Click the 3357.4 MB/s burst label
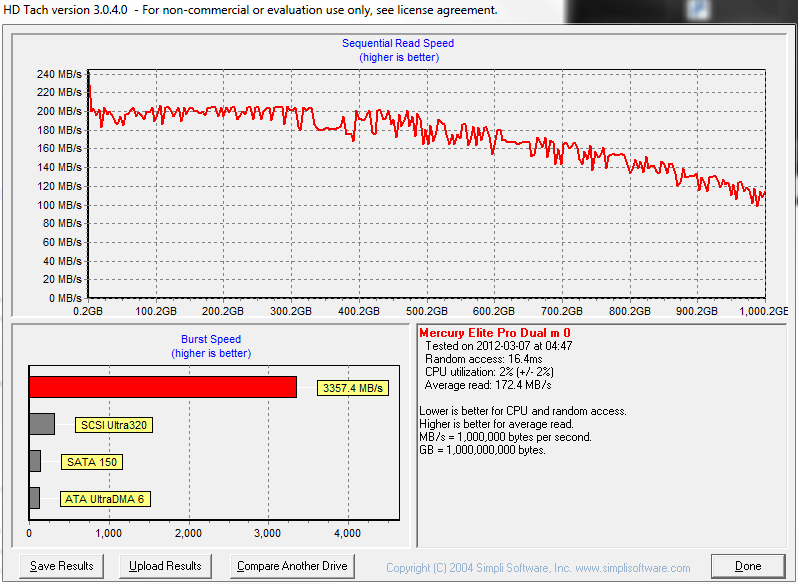Image resolution: width=798 pixels, height=584 pixels. [352, 388]
